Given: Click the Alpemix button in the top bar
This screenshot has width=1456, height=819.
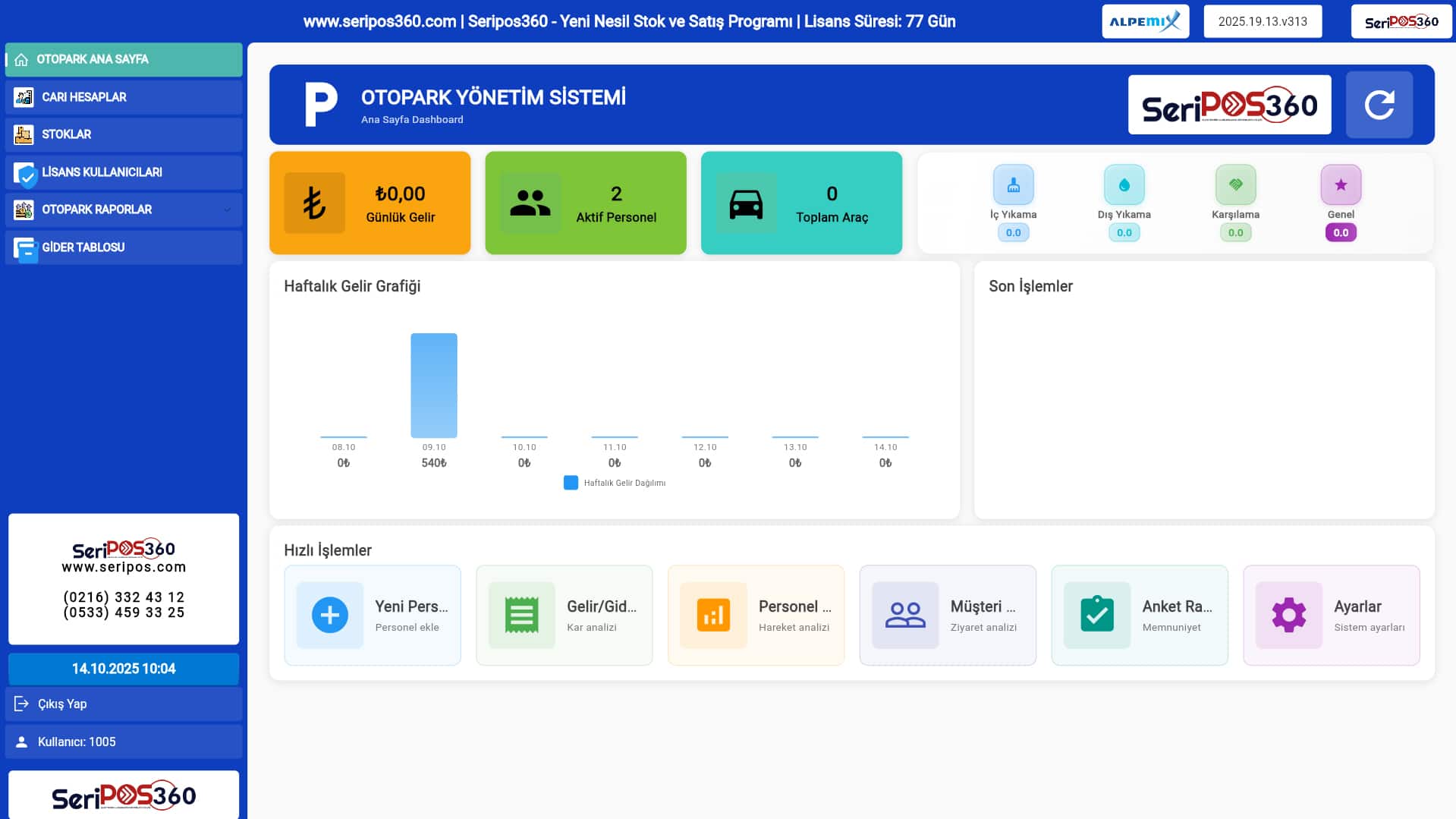Looking at the screenshot, I should 1145,21.
